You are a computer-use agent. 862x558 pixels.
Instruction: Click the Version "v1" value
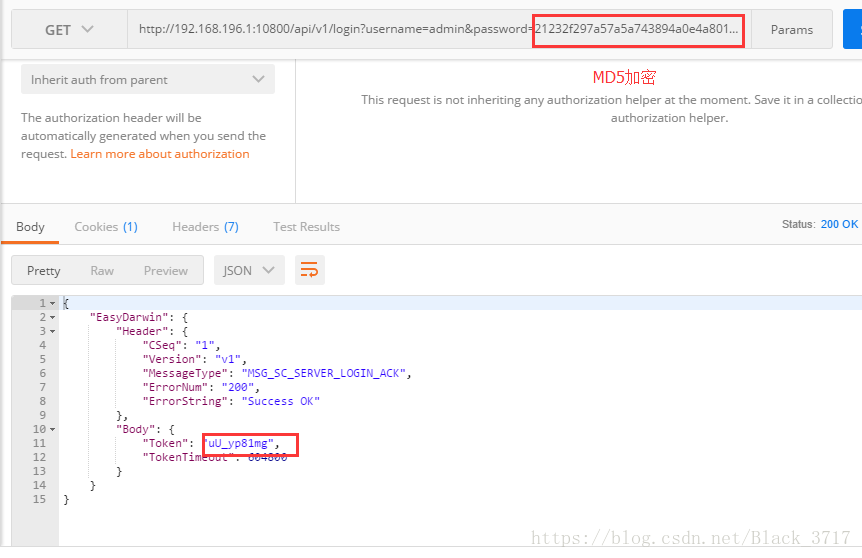point(228,359)
